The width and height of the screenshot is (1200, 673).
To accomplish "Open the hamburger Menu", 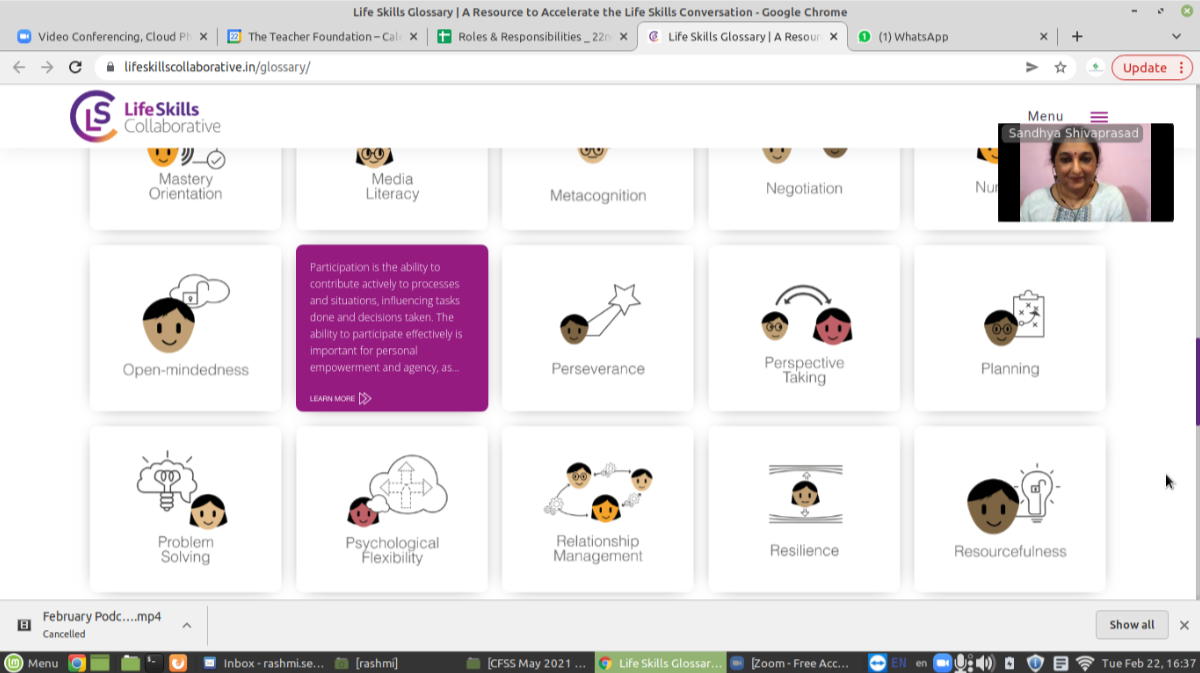I will [1098, 117].
